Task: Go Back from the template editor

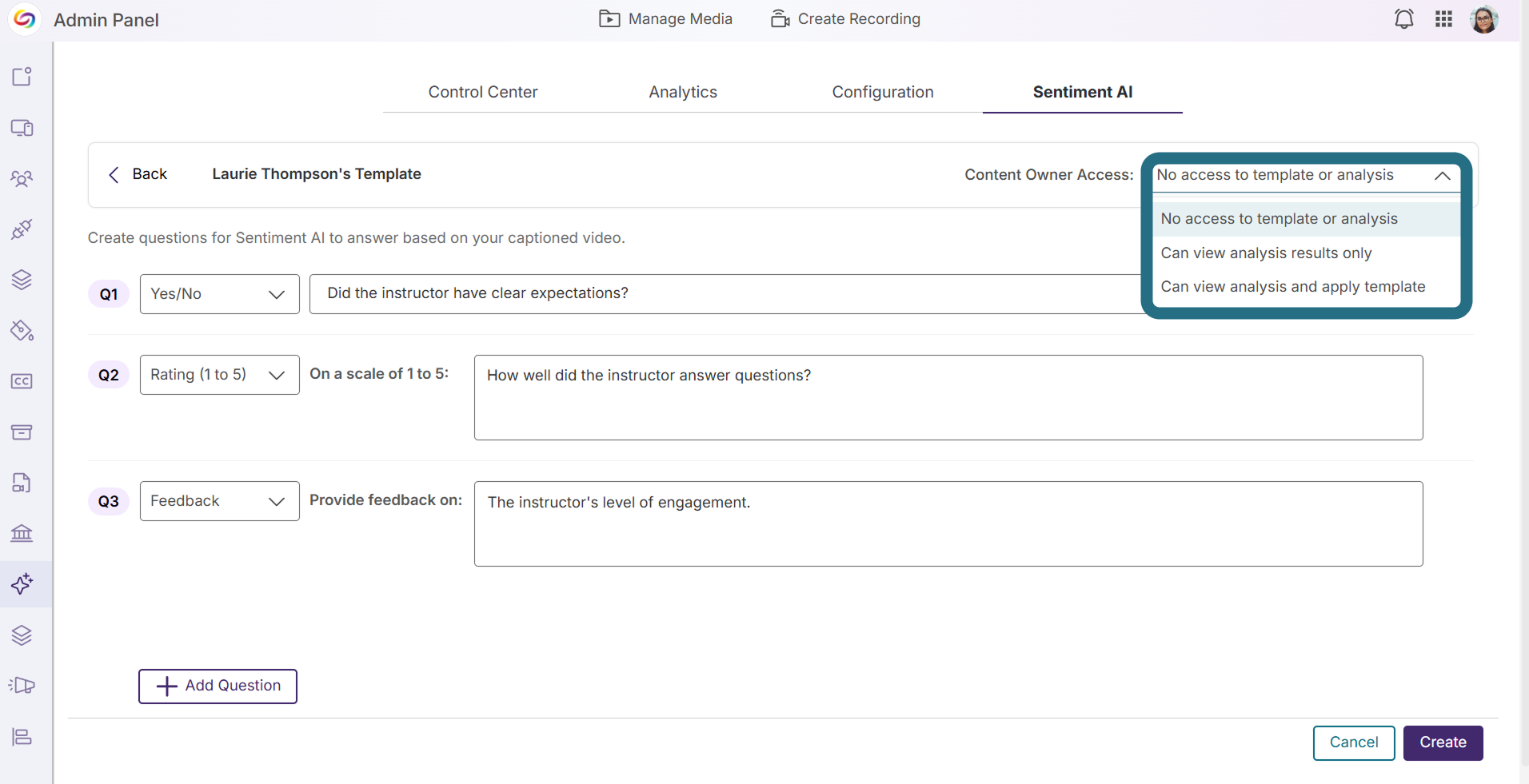Action: coord(138,174)
